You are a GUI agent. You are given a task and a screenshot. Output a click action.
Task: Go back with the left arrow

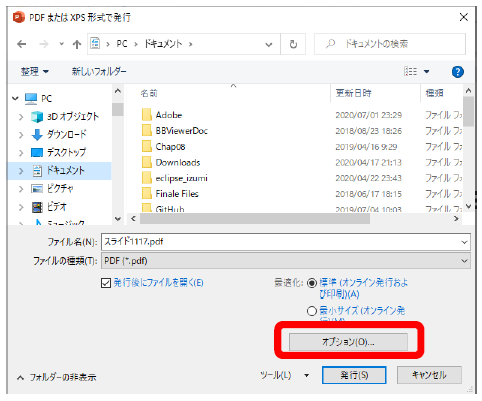pos(22,44)
